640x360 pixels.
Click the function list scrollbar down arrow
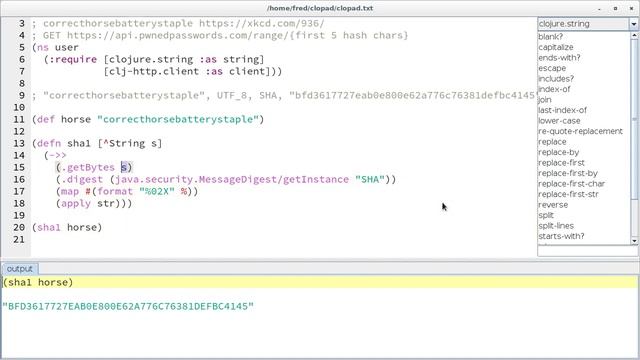[x=634, y=241]
